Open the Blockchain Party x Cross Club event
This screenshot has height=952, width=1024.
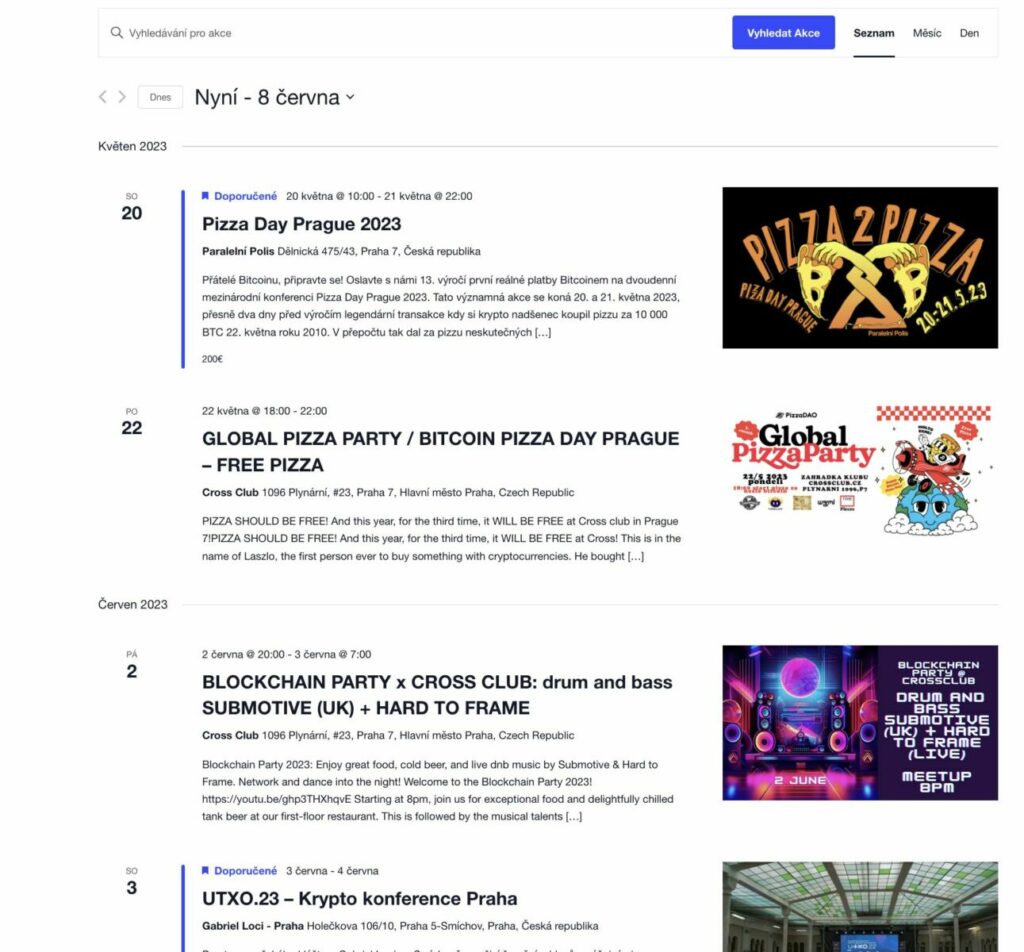pos(437,695)
